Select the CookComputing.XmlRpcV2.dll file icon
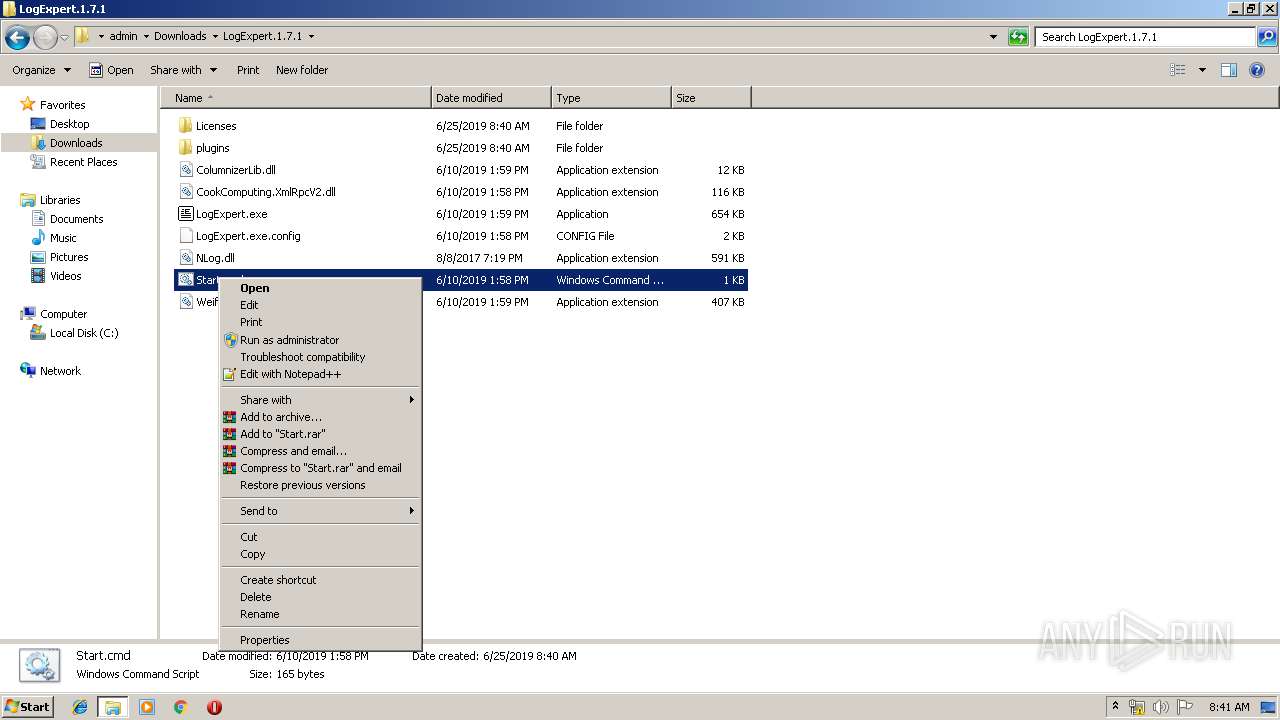 [185, 192]
